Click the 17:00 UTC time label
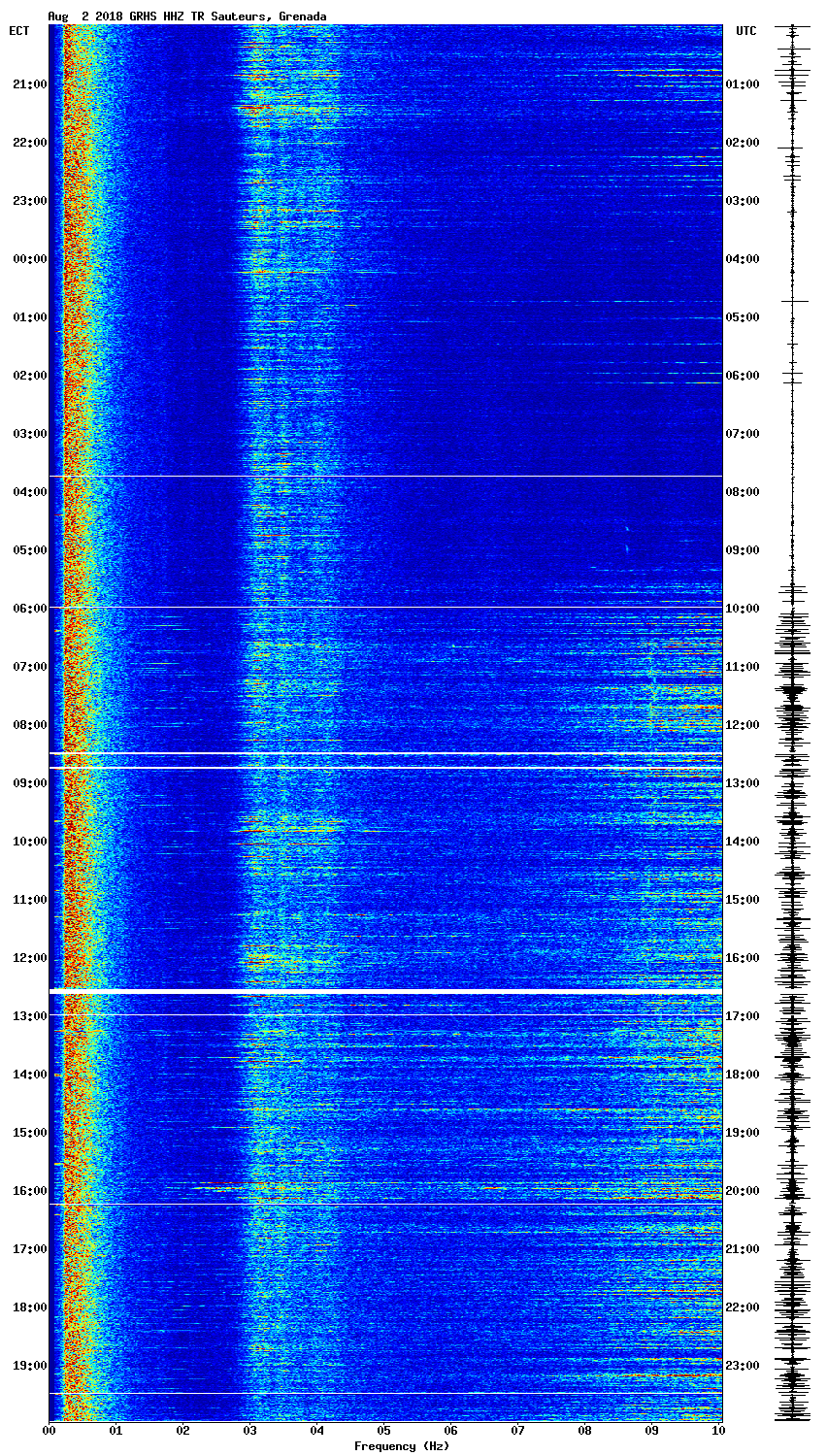Screen dimensions: 827x1456 pyautogui.click(x=743, y=1016)
